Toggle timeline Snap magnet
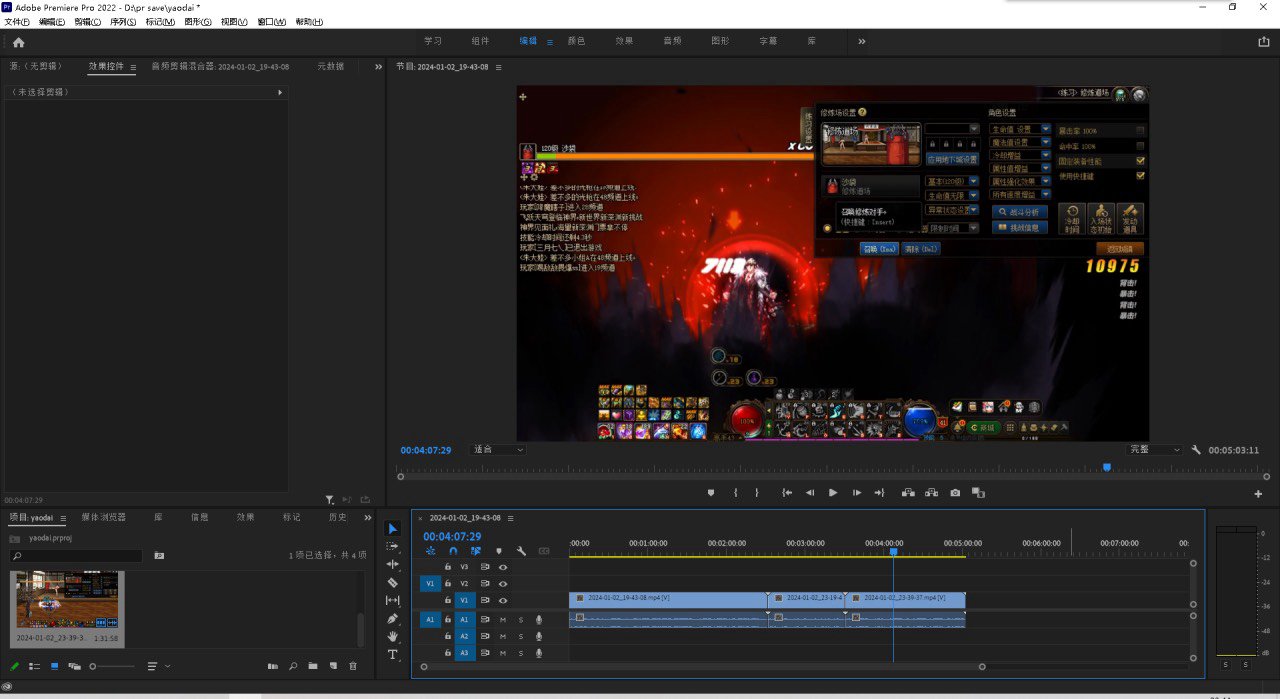1280x699 pixels. pyautogui.click(x=453, y=551)
